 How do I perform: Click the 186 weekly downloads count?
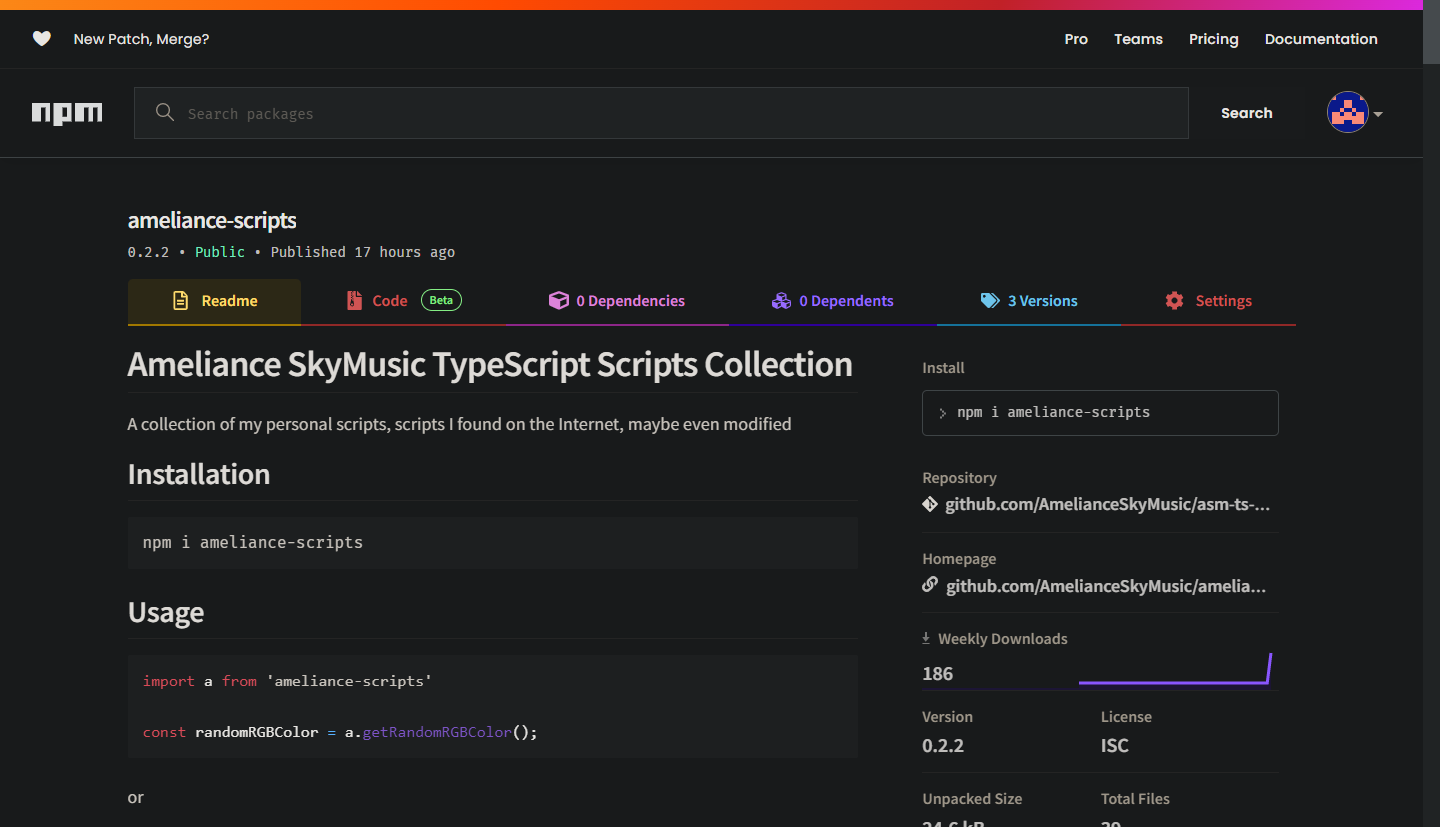click(x=938, y=674)
